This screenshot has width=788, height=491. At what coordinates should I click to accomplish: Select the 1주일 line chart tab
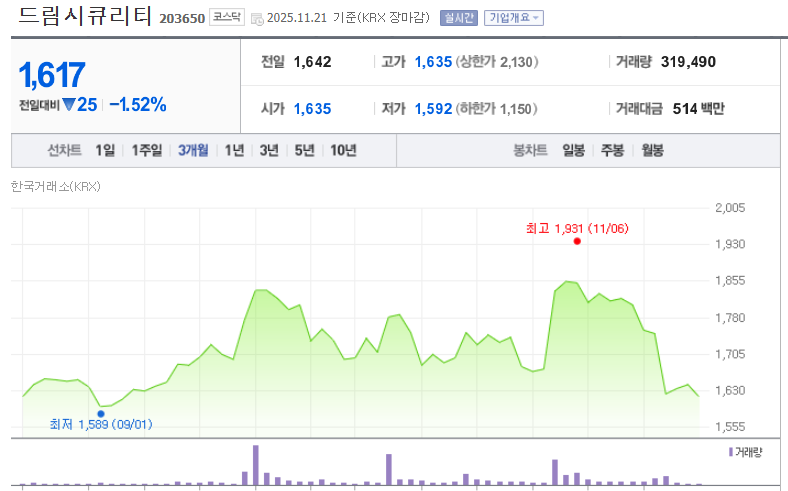[x=147, y=150]
